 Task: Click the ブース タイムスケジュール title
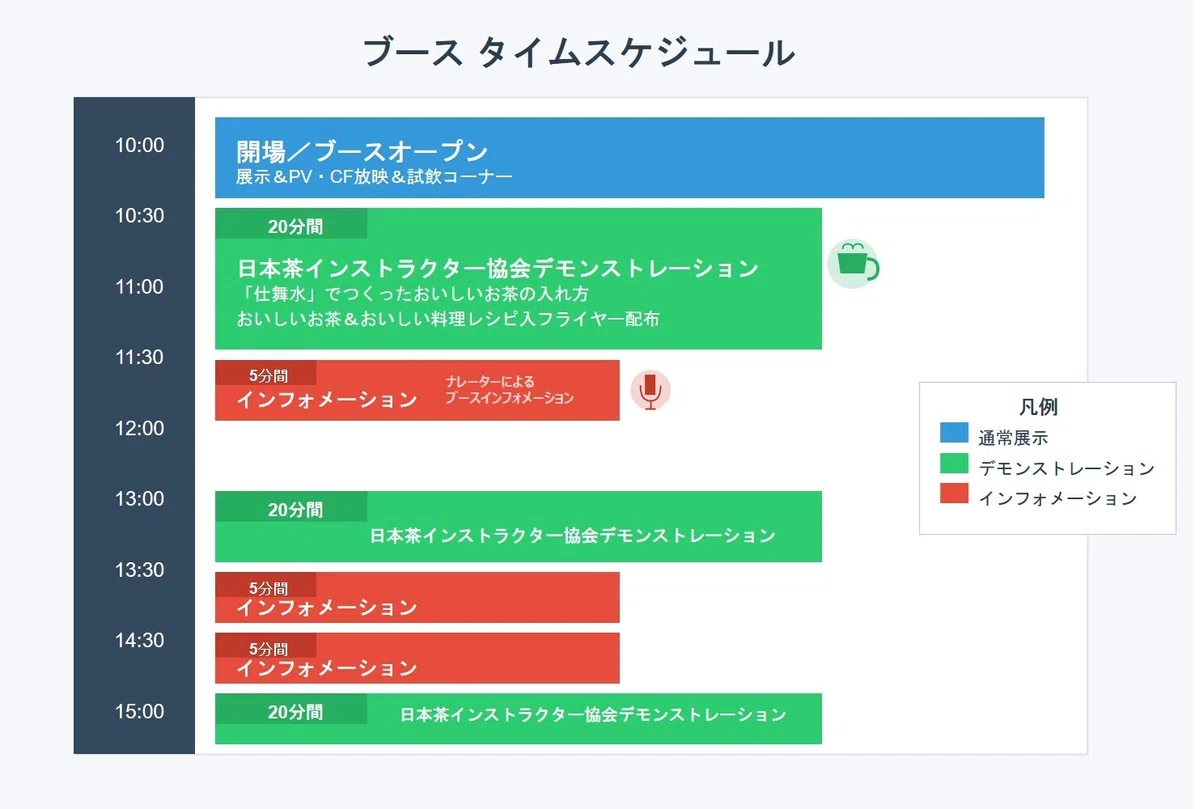(578, 52)
